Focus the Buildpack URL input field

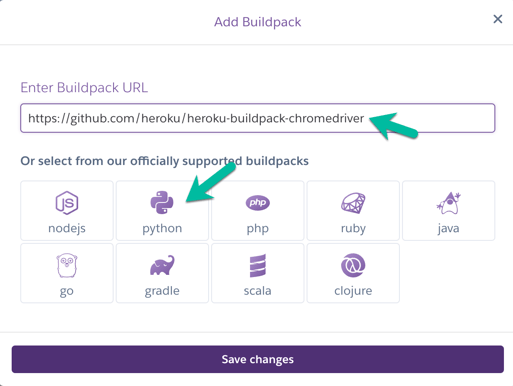tap(258, 118)
